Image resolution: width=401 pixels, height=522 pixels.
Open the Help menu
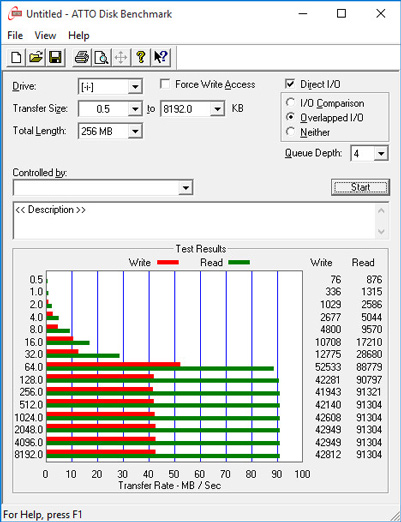click(79, 35)
